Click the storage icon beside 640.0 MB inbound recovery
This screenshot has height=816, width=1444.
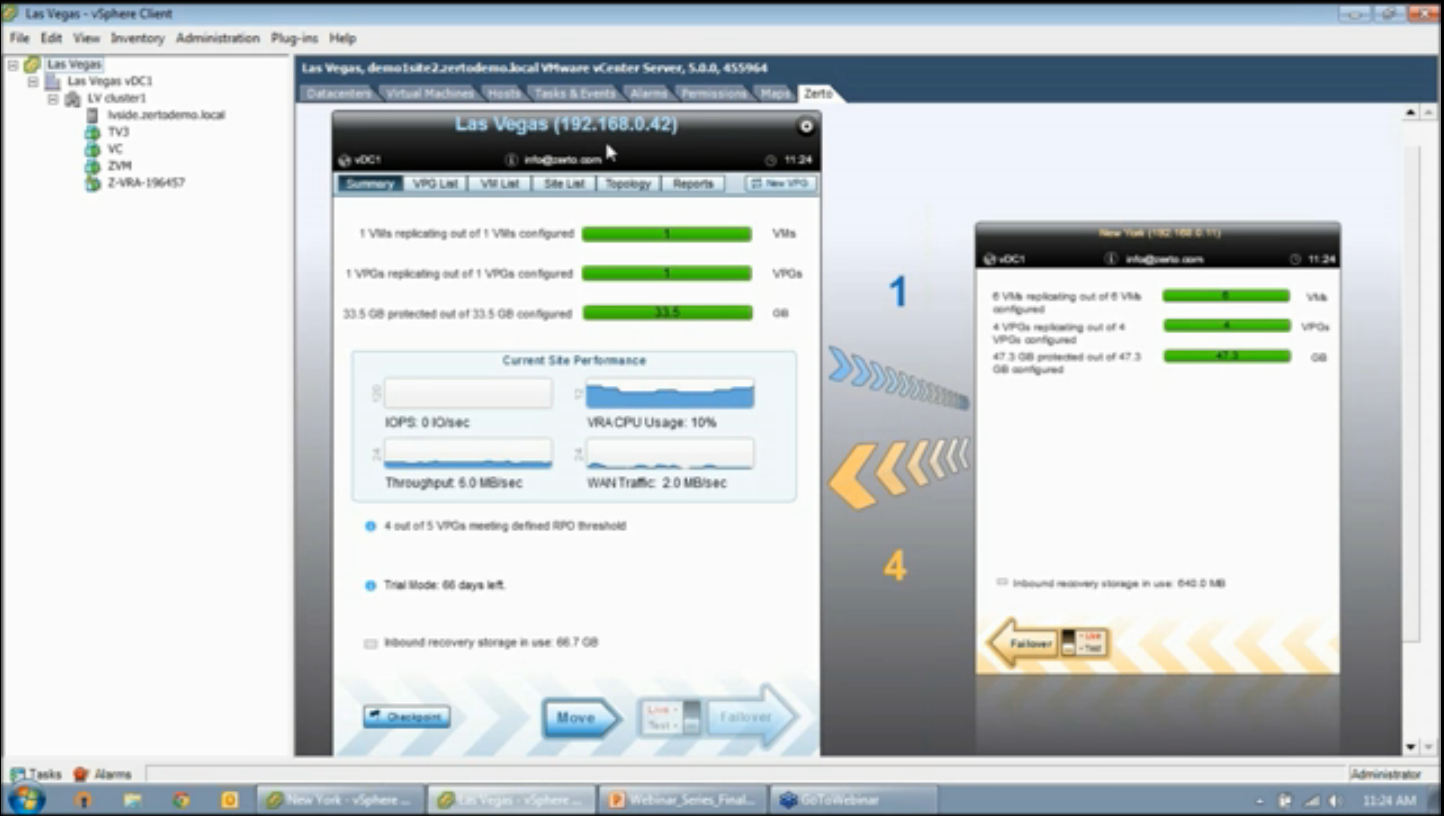1002,582
